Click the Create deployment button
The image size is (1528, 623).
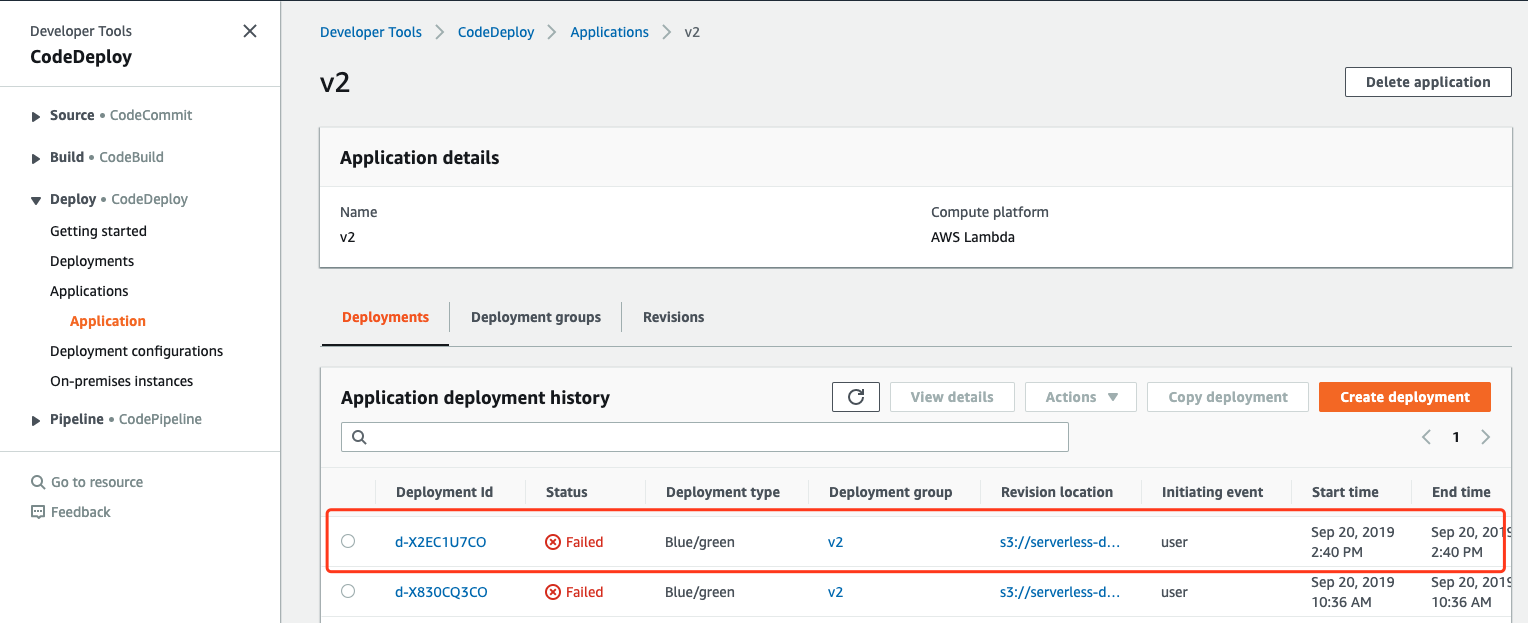1405,397
